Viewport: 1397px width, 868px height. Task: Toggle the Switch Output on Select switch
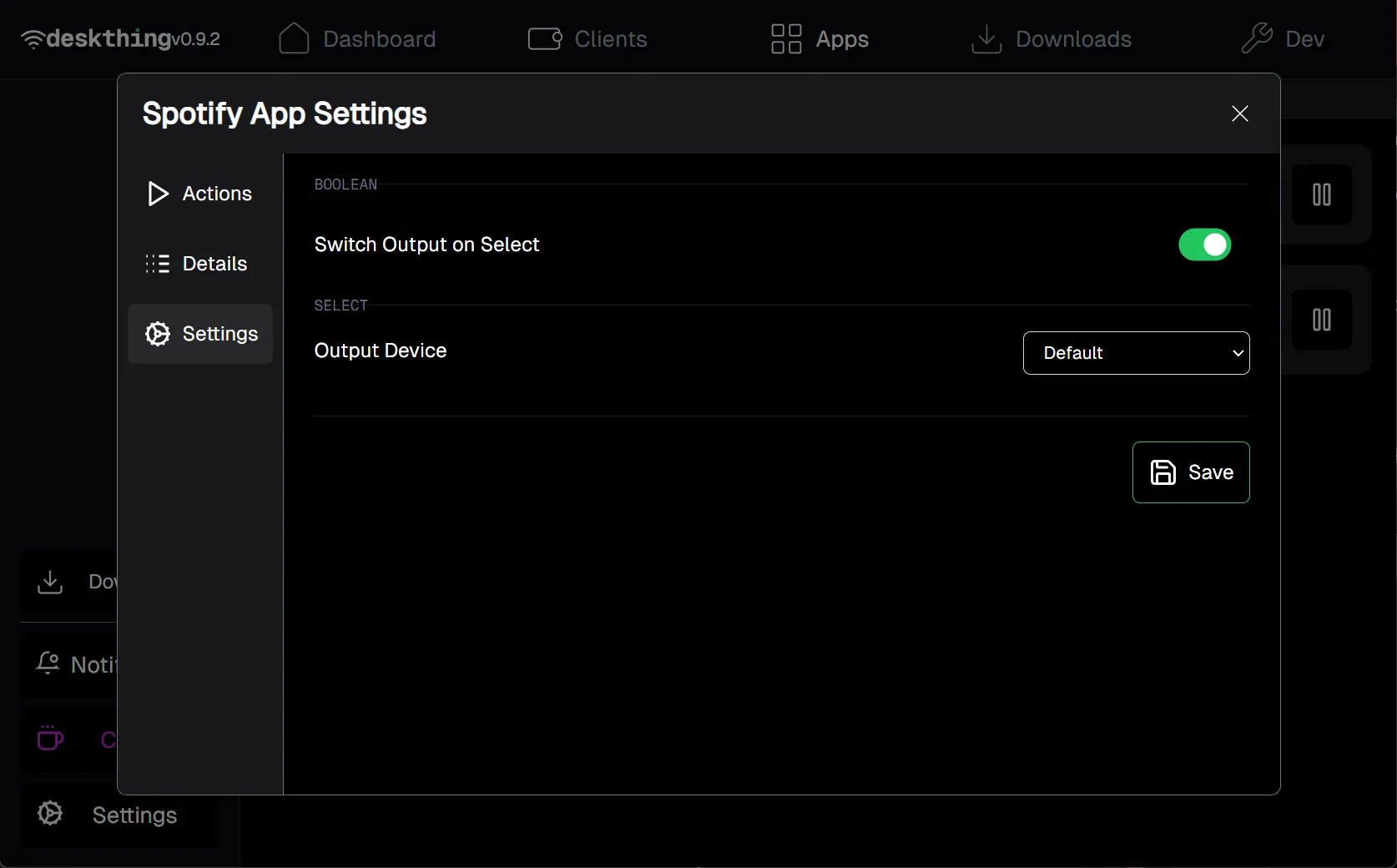coord(1204,245)
